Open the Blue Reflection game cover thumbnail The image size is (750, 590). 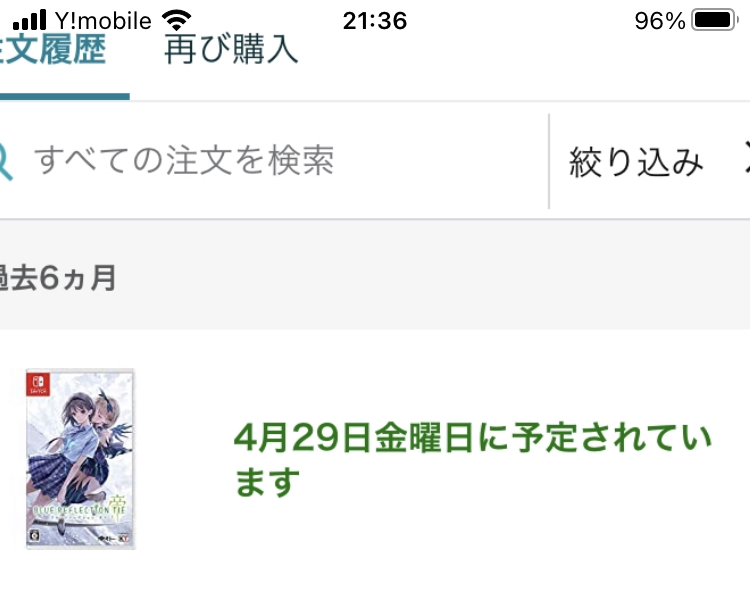[80, 458]
